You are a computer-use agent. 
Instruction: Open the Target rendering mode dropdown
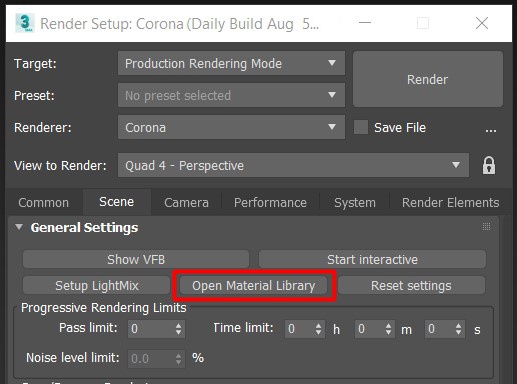coord(231,63)
